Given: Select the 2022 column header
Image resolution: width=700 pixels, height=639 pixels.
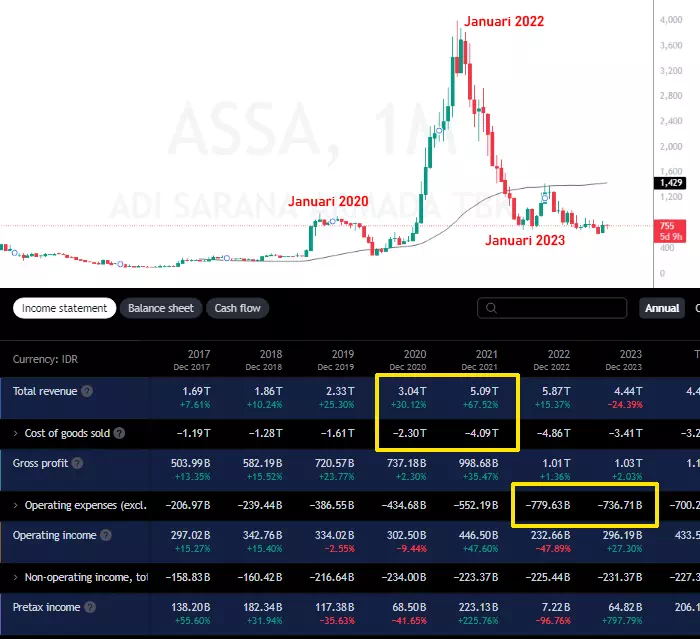Looking at the screenshot, I should (552, 360).
